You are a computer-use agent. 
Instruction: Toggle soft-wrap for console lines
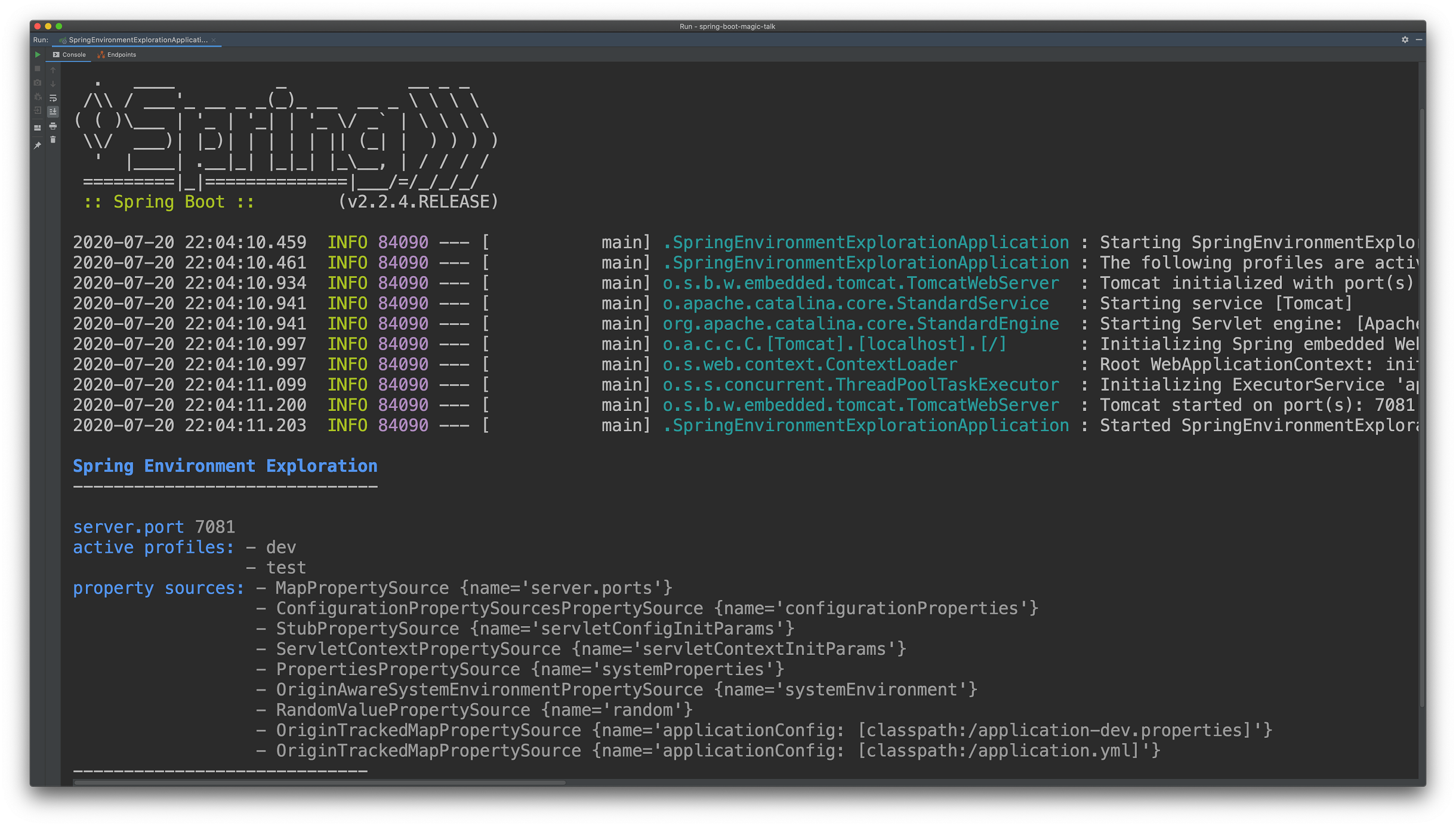(x=53, y=97)
